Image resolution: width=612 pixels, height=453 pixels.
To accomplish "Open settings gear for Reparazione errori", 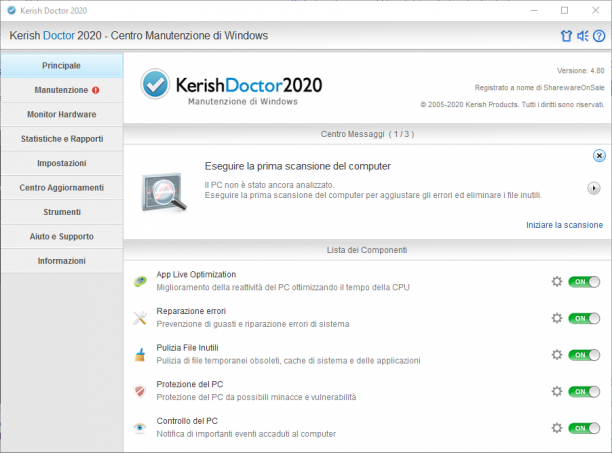I will pos(557,318).
